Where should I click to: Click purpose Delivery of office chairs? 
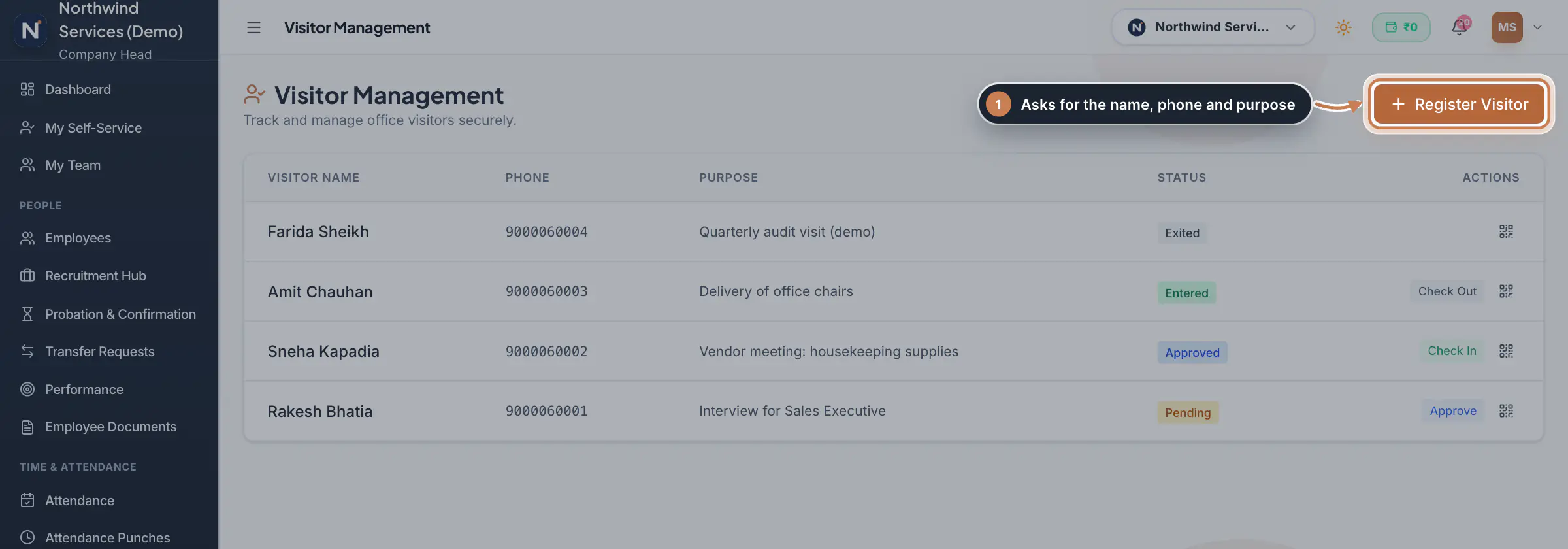[x=776, y=291]
